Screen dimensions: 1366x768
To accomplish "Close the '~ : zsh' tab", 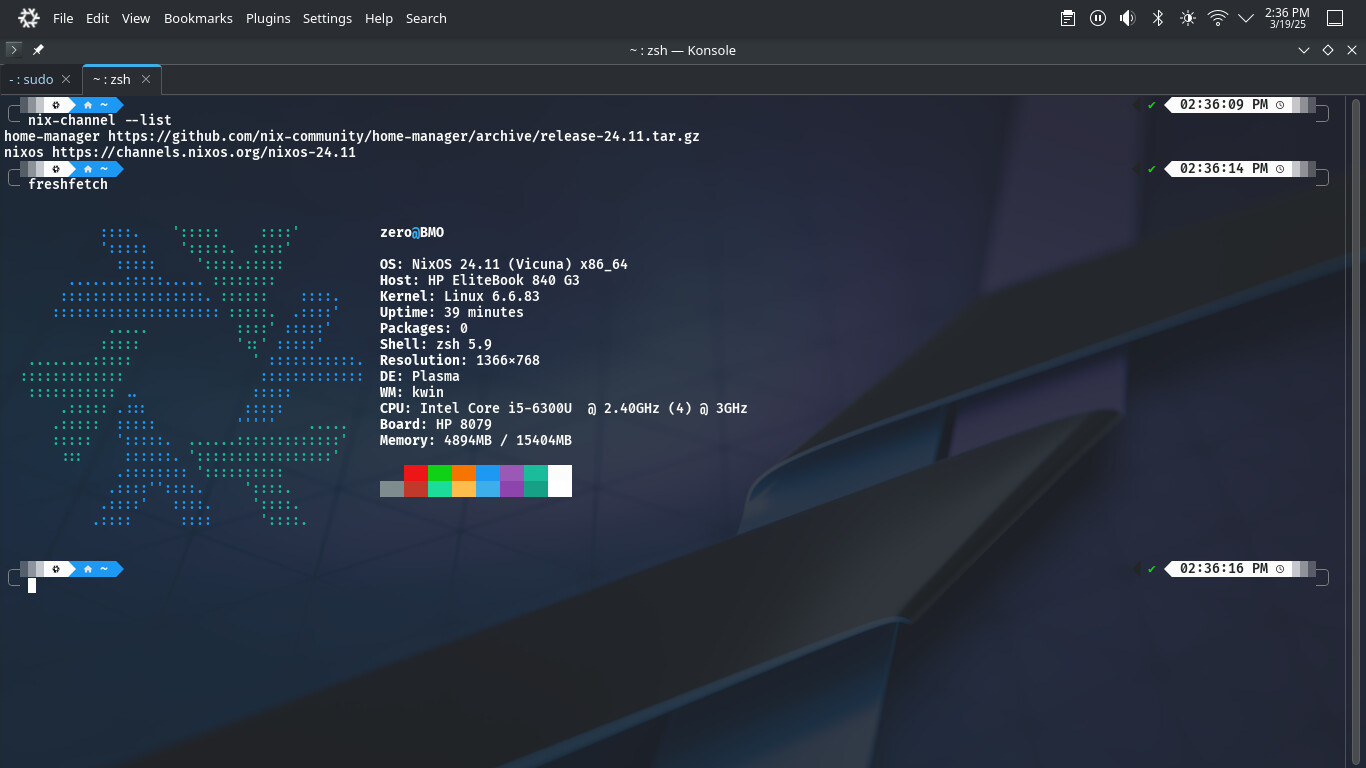I will (x=146, y=79).
